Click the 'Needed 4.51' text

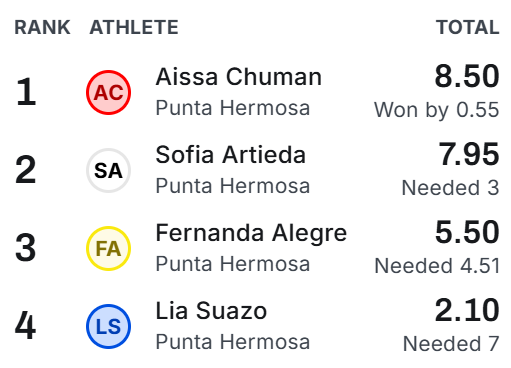pos(437,266)
